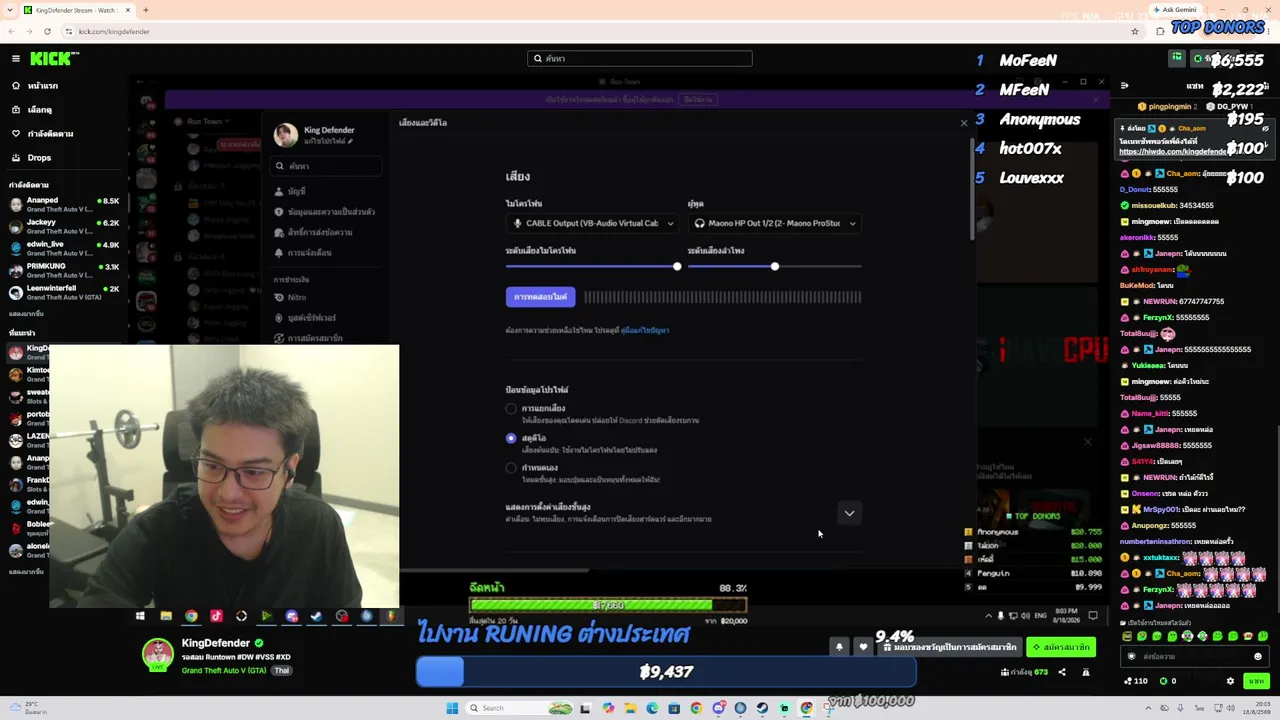Open the Kick browse page (เลือกดู)
The height and width of the screenshot is (720, 1280).
[40, 110]
